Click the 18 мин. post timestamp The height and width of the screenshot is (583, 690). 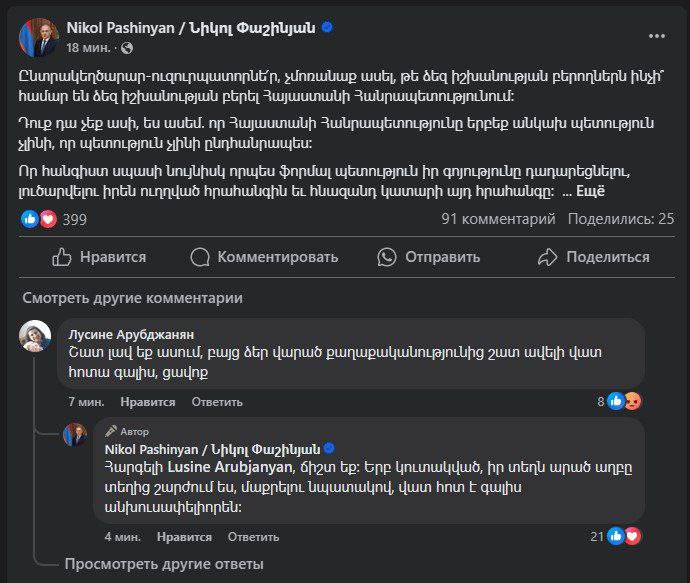pyautogui.click(x=89, y=48)
